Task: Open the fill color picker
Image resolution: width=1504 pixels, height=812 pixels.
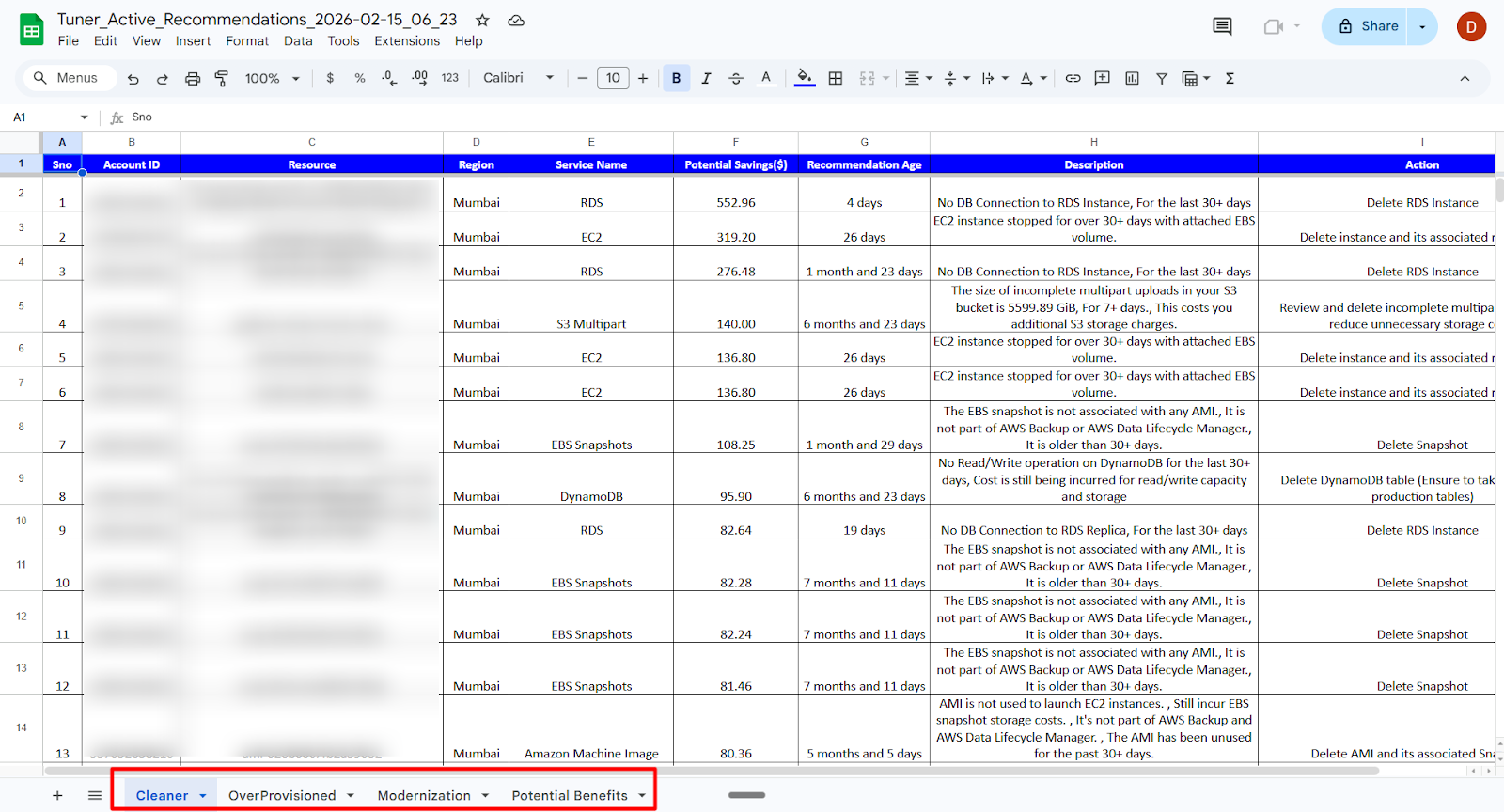Action: tap(805, 79)
